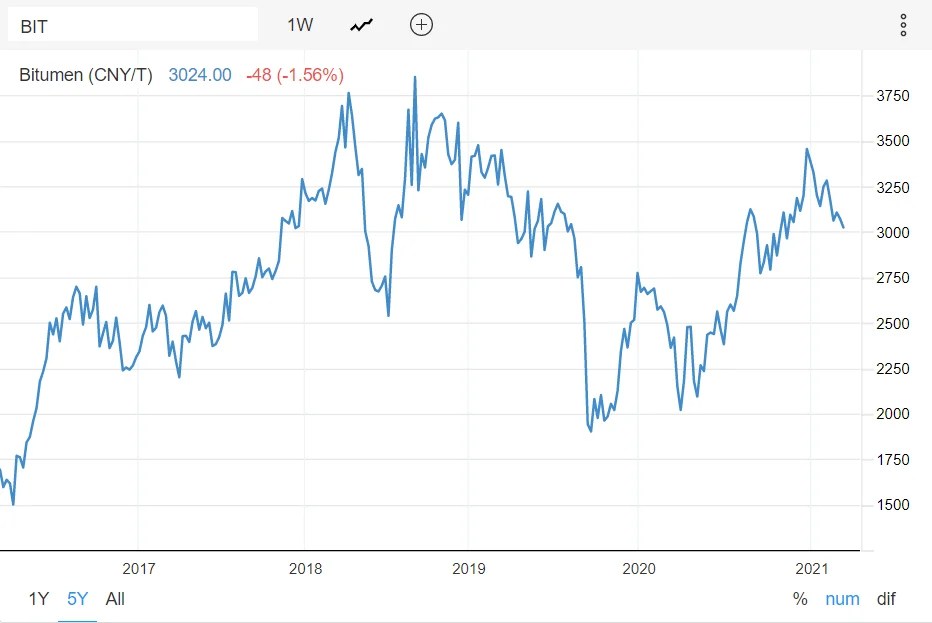Toggle percentage display mode
This screenshot has width=932, height=623.
[799, 598]
